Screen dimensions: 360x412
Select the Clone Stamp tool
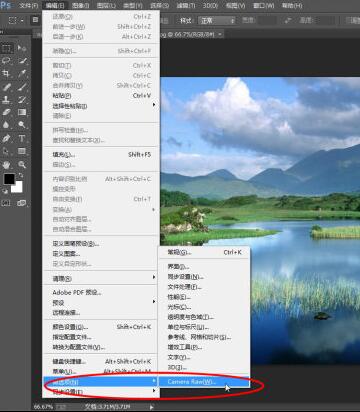[x=7, y=100]
